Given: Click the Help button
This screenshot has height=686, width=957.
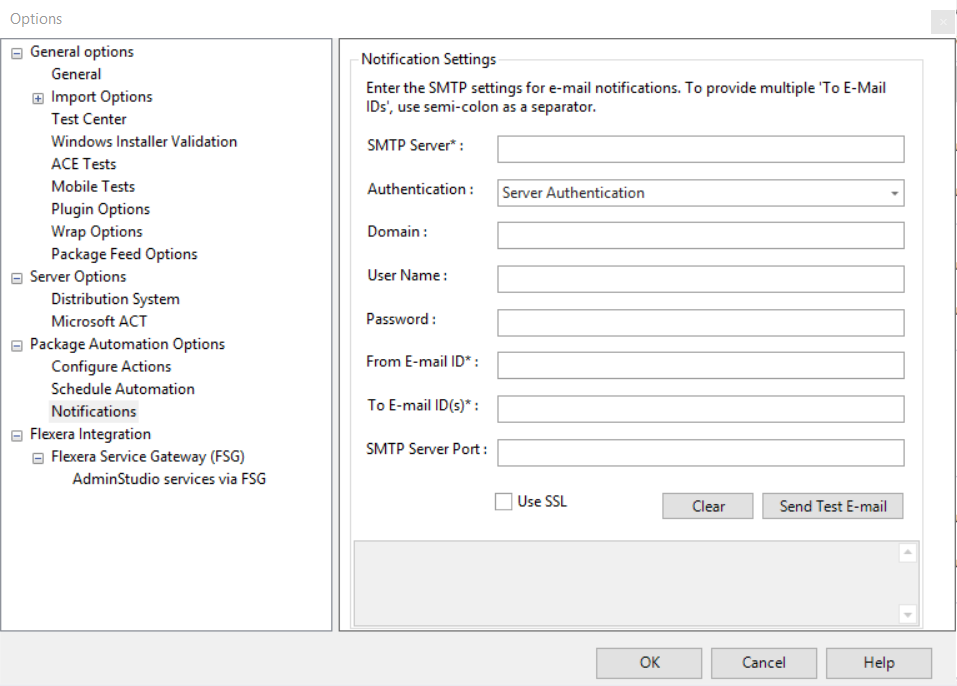Looking at the screenshot, I should point(878,662).
